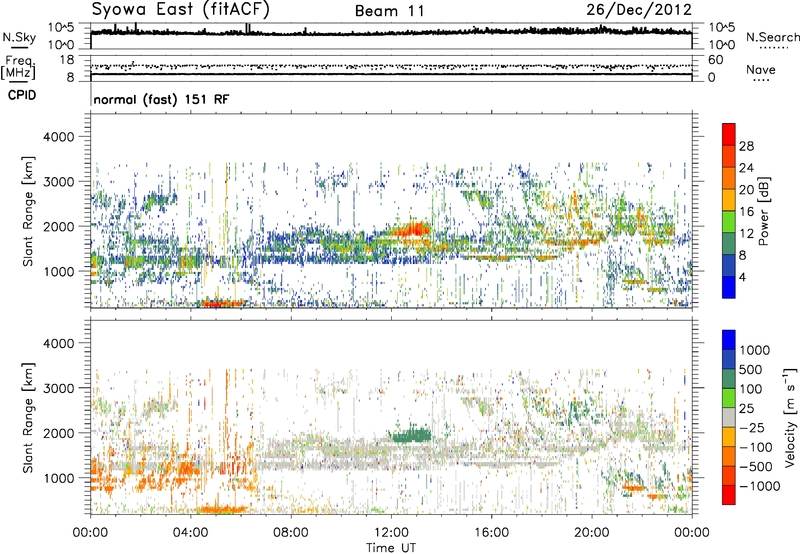Click the '28' tick on the power scale

click(746, 146)
